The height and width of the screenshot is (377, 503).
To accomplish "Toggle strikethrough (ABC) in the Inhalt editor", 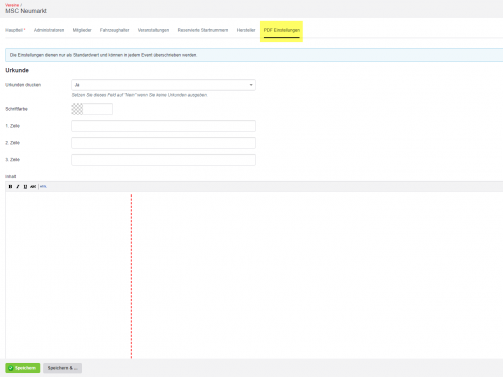I will point(33,187).
